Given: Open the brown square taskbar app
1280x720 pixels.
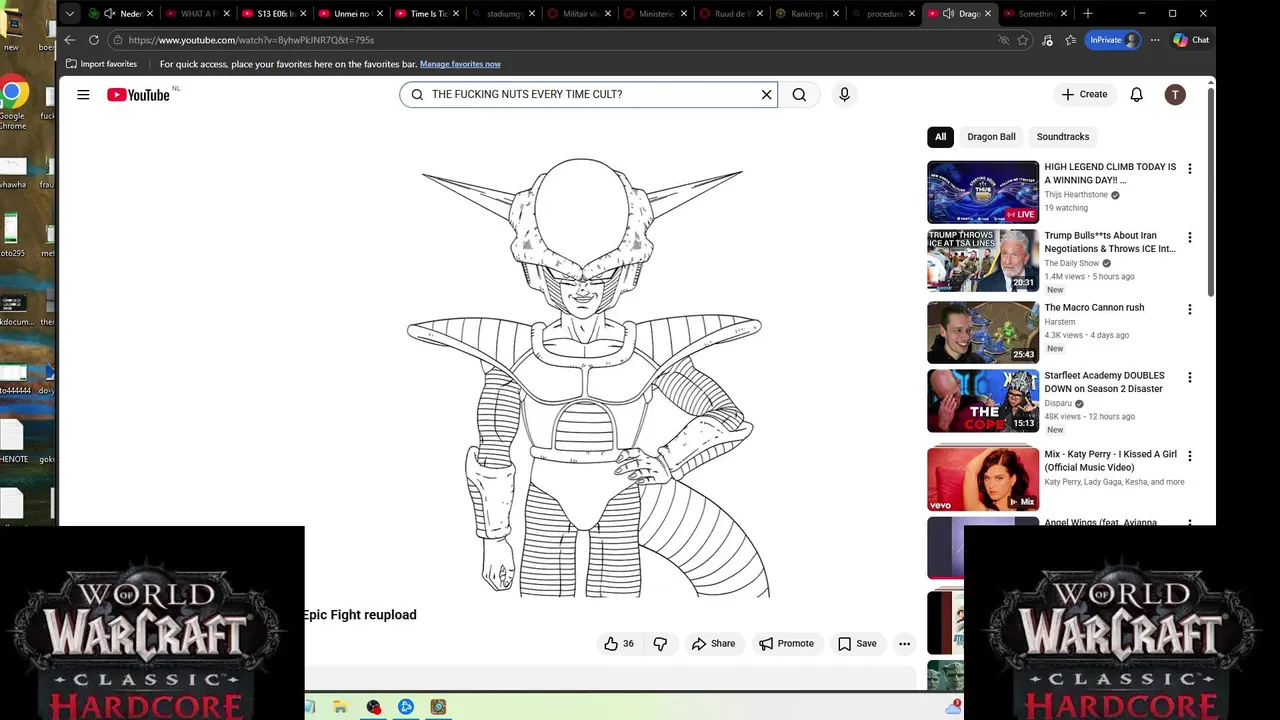Looking at the screenshot, I should 438,707.
